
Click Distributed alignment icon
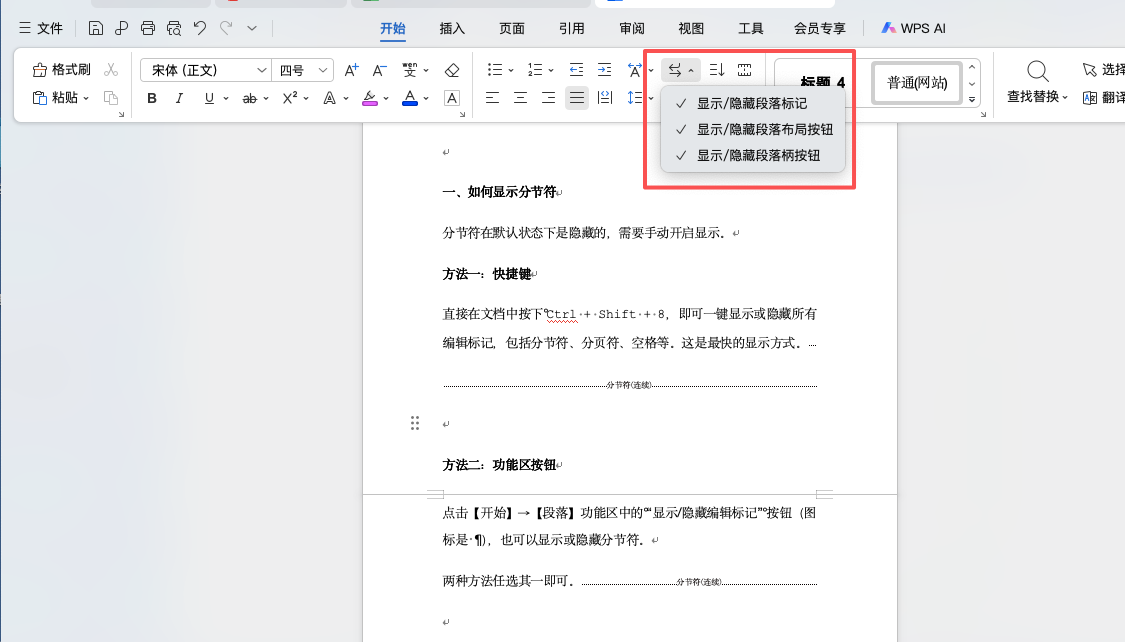605,98
